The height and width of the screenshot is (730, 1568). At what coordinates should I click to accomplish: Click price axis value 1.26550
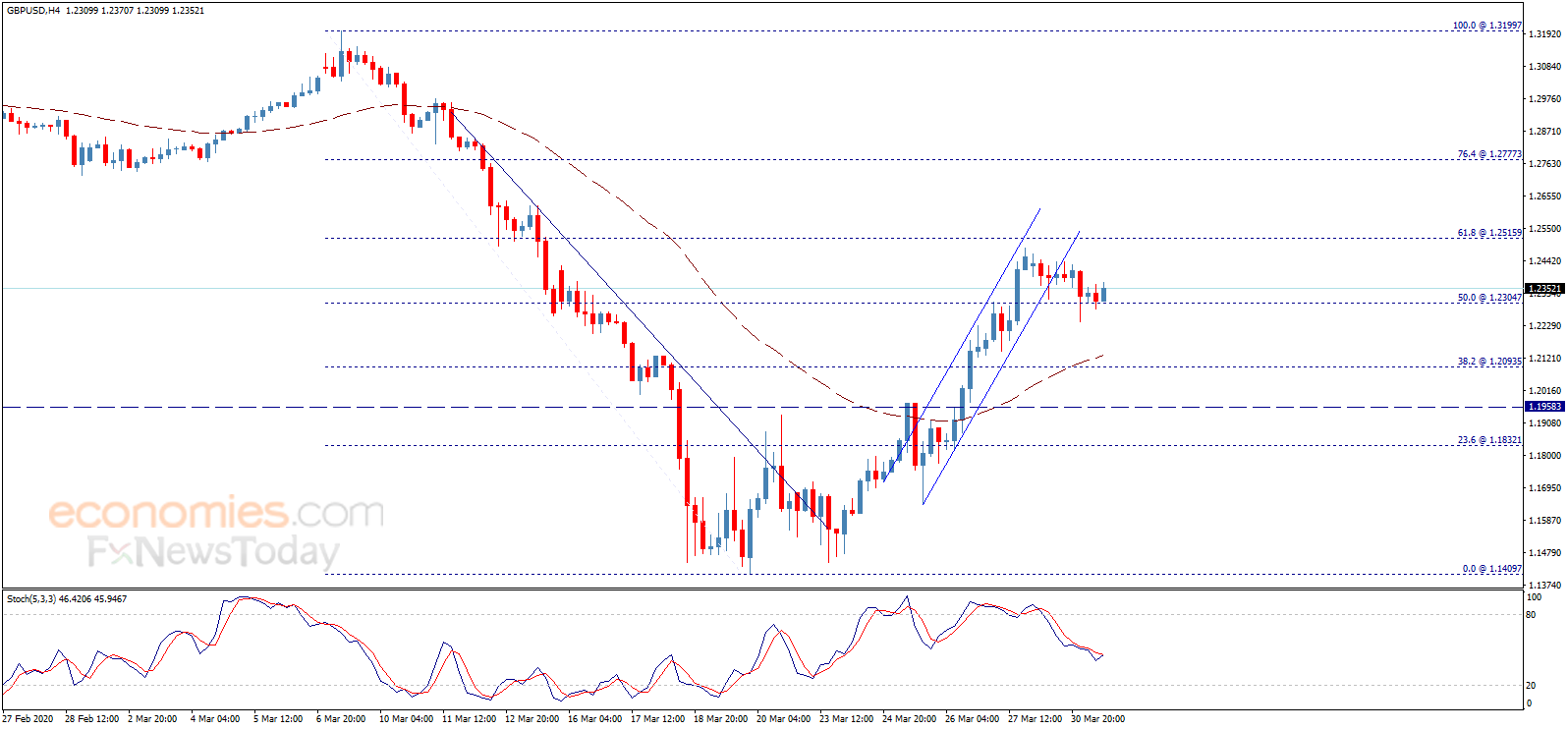pos(1544,197)
